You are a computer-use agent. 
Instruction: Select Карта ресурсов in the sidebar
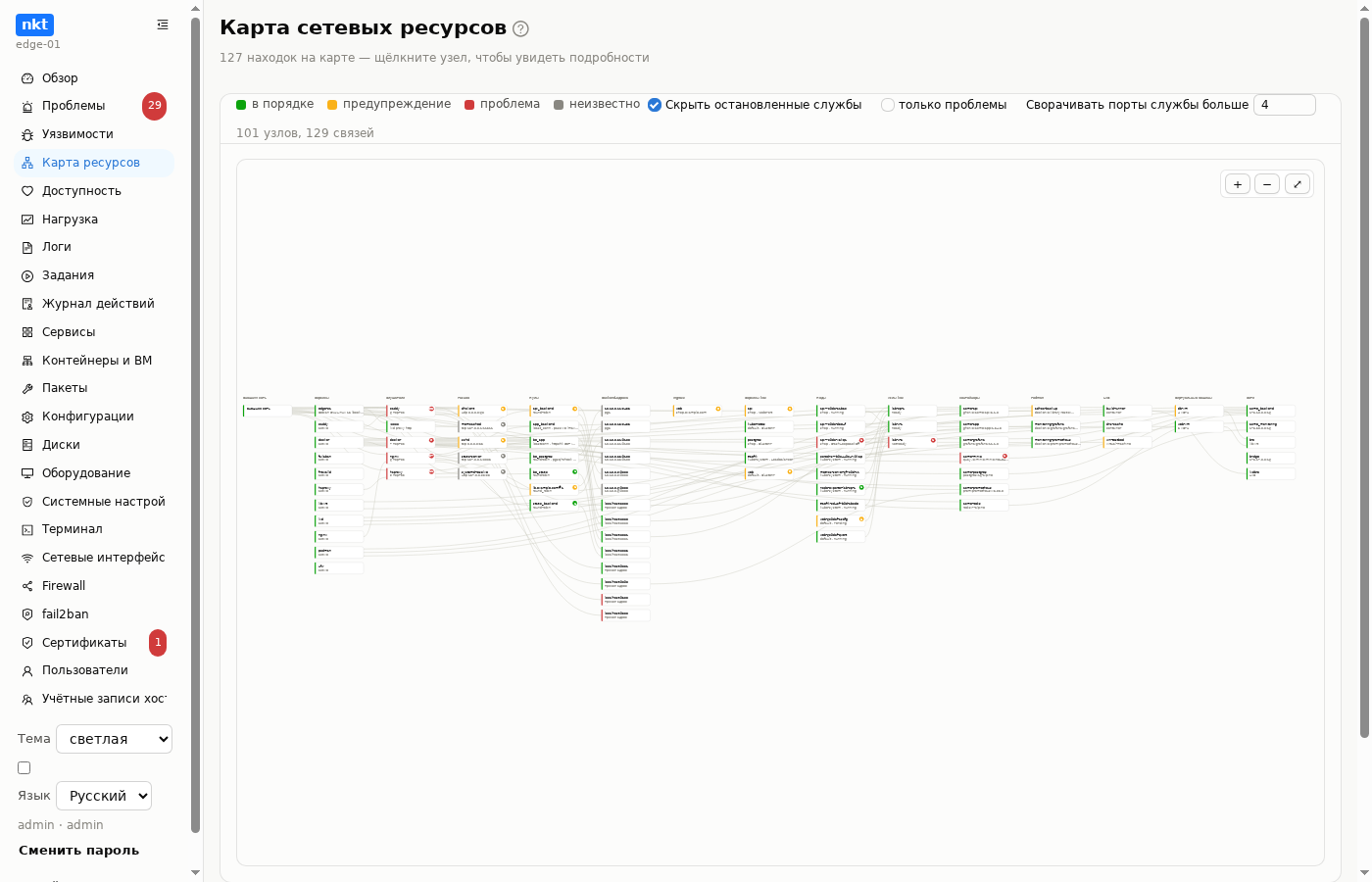(x=94, y=163)
